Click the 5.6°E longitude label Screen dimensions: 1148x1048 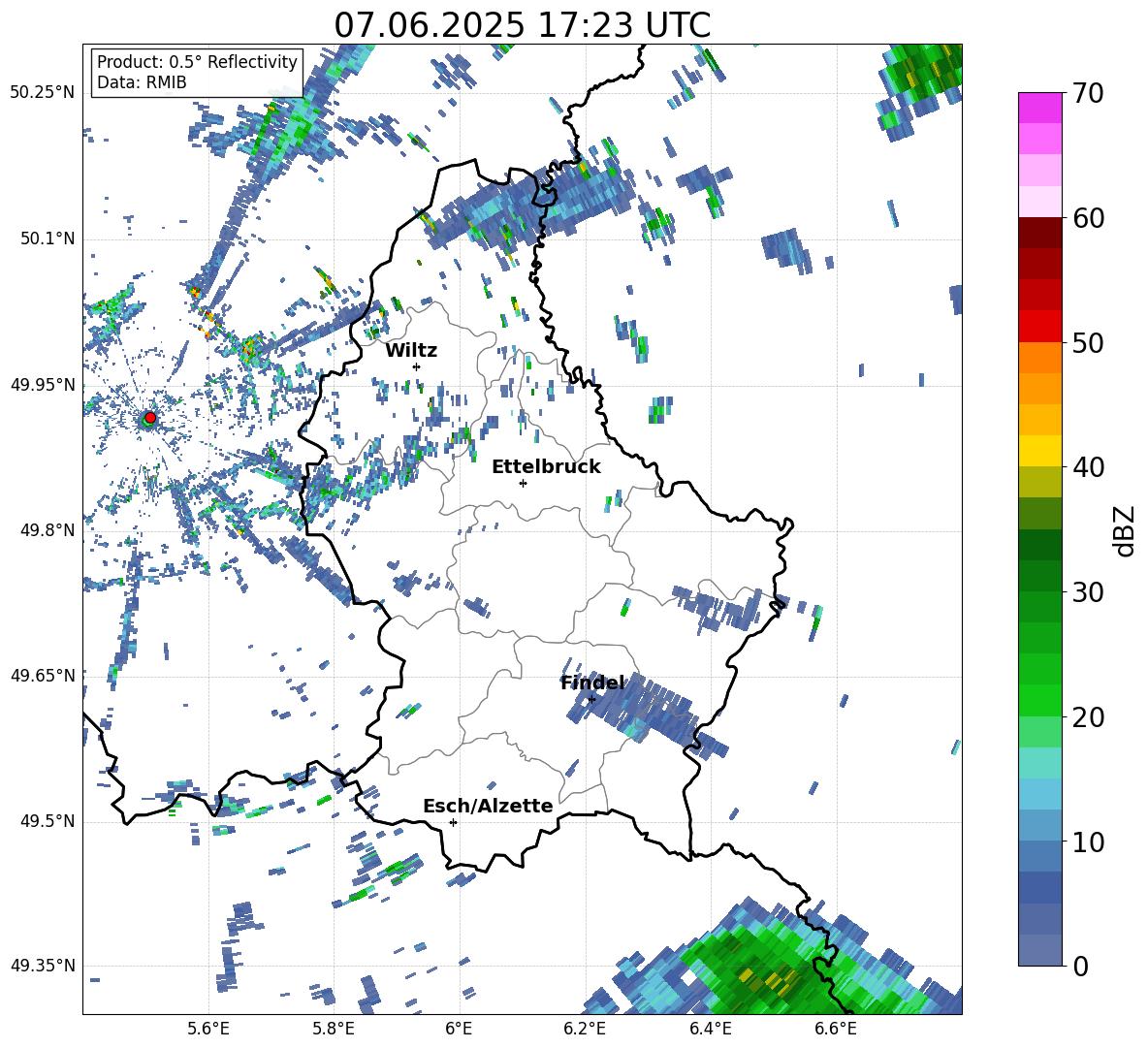point(208,1029)
